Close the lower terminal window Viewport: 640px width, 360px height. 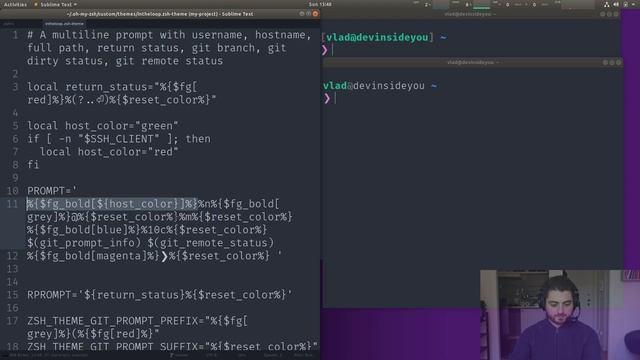[x=618, y=62]
